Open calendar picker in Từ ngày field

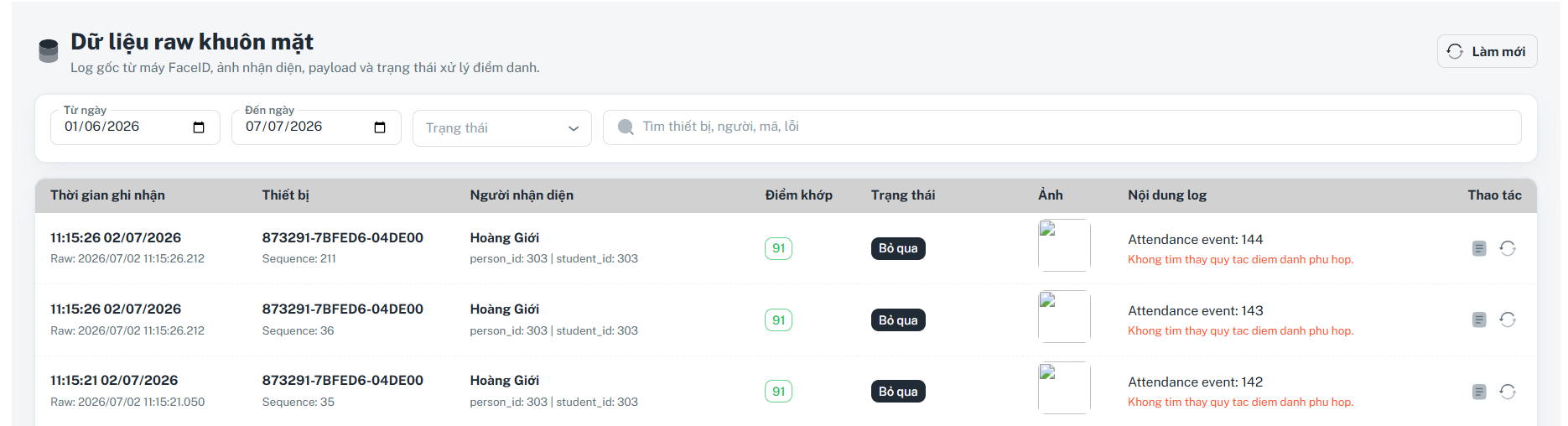click(x=199, y=127)
